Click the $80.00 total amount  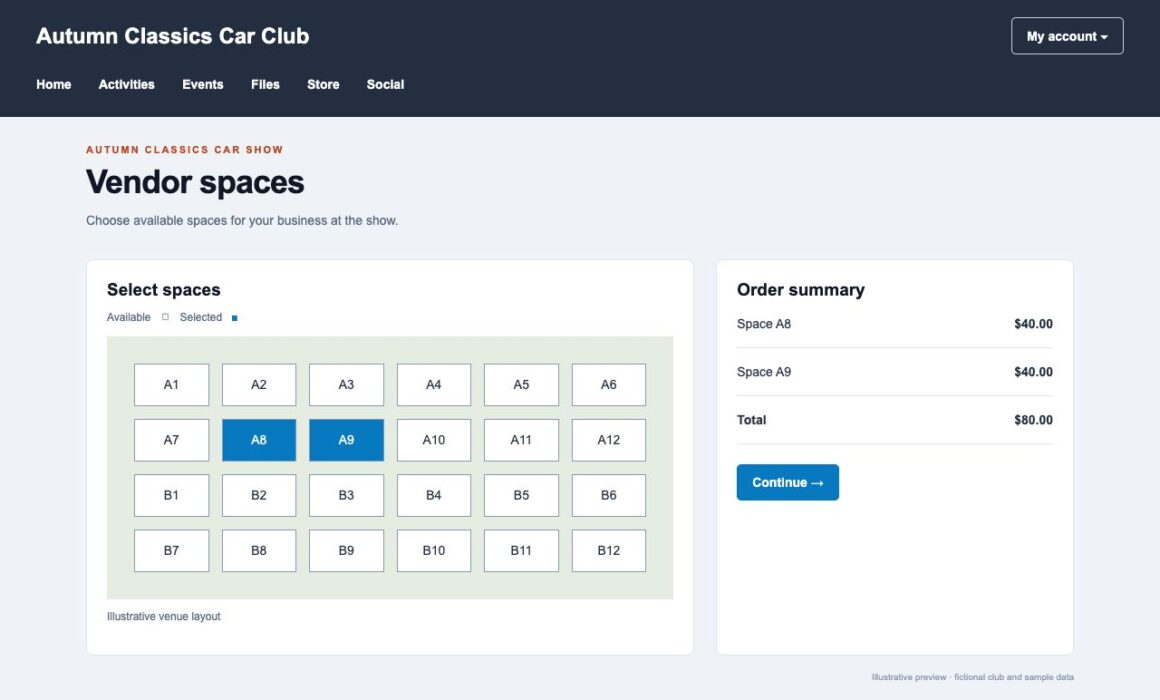point(1033,420)
